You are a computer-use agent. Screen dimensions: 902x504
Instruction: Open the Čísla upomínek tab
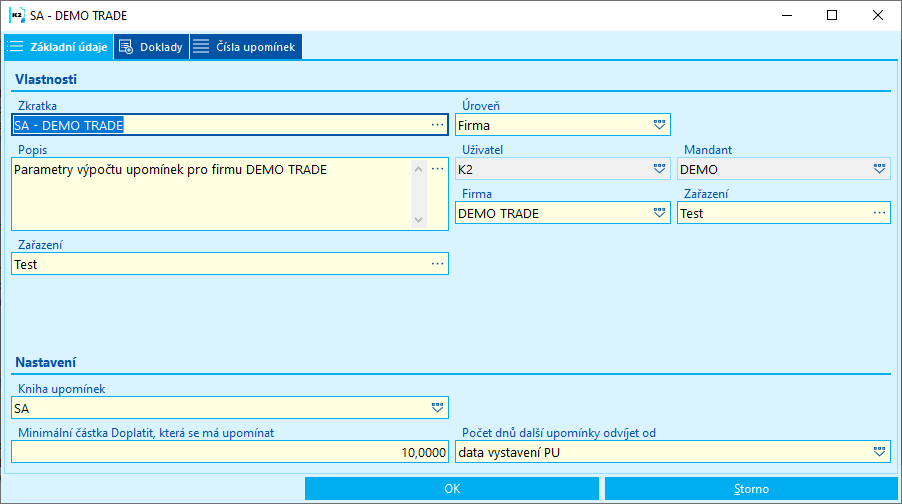tap(246, 47)
